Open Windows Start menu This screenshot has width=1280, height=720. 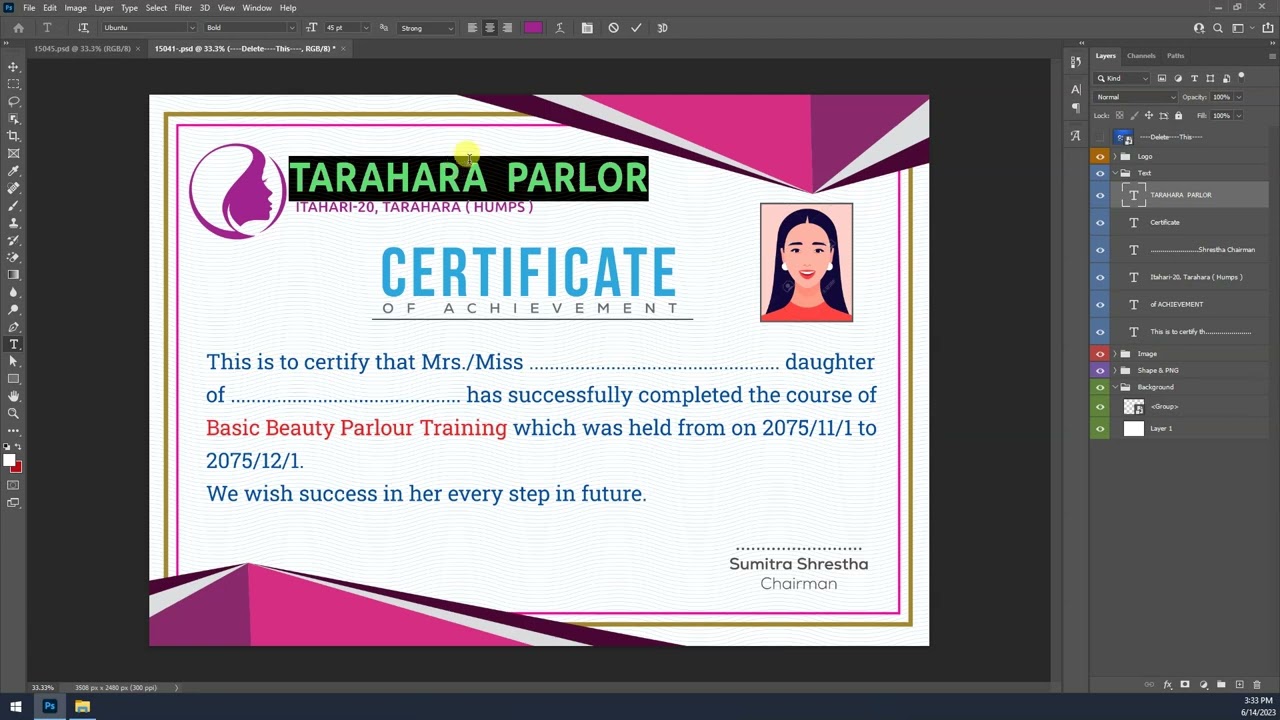(15, 707)
